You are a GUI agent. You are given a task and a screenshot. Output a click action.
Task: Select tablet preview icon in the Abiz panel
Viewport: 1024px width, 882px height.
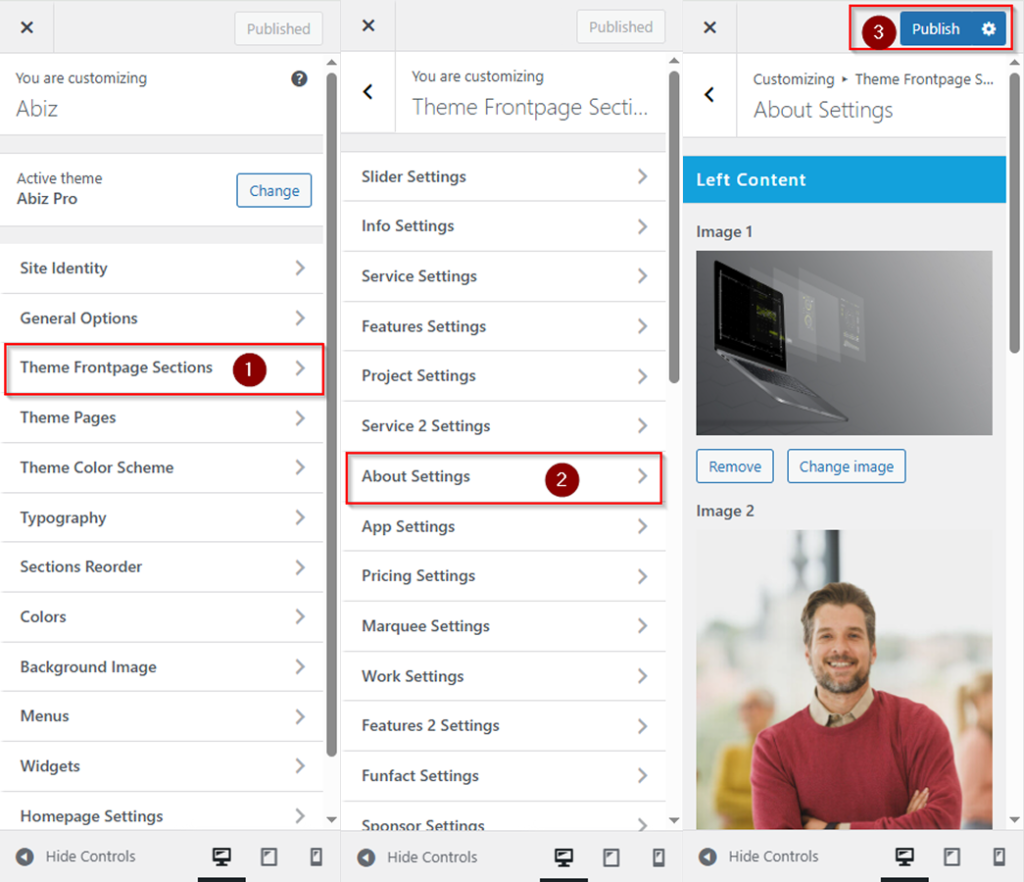click(269, 857)
